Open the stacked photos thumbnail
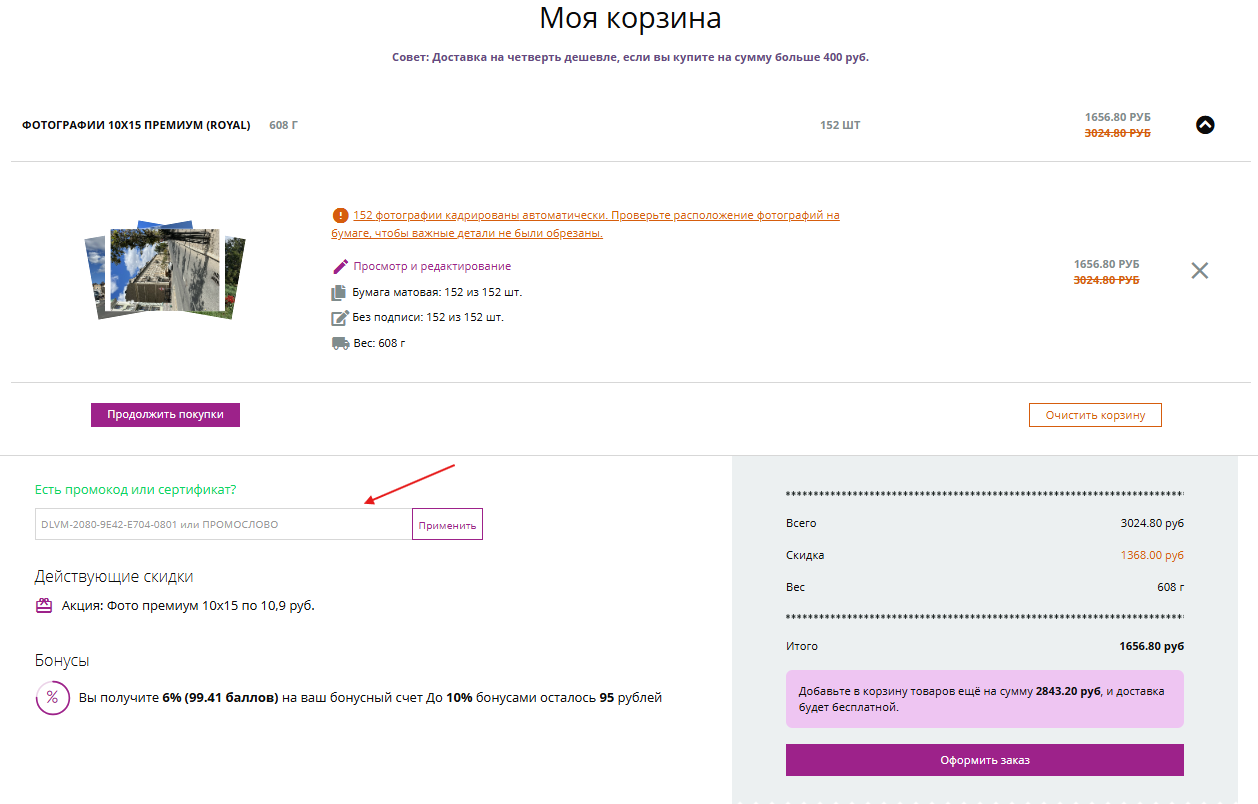The height and width of the screenshot is (804, 1258). coord(165,271)
